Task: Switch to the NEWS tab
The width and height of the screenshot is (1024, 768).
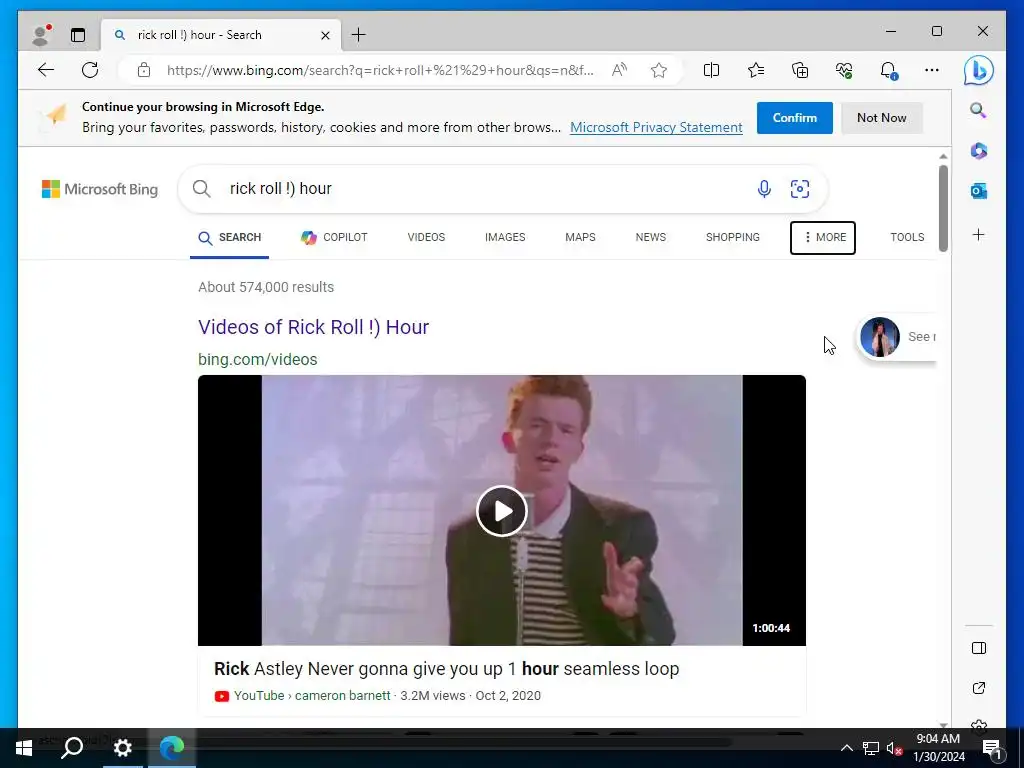Action: tap(650, 238)
